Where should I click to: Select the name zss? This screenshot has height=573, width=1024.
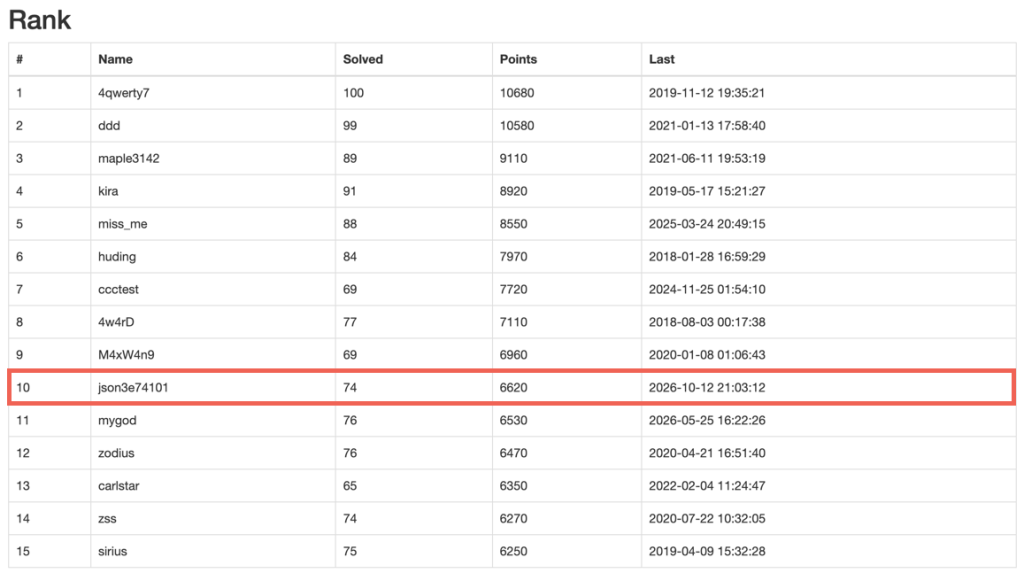coord(107,518)
